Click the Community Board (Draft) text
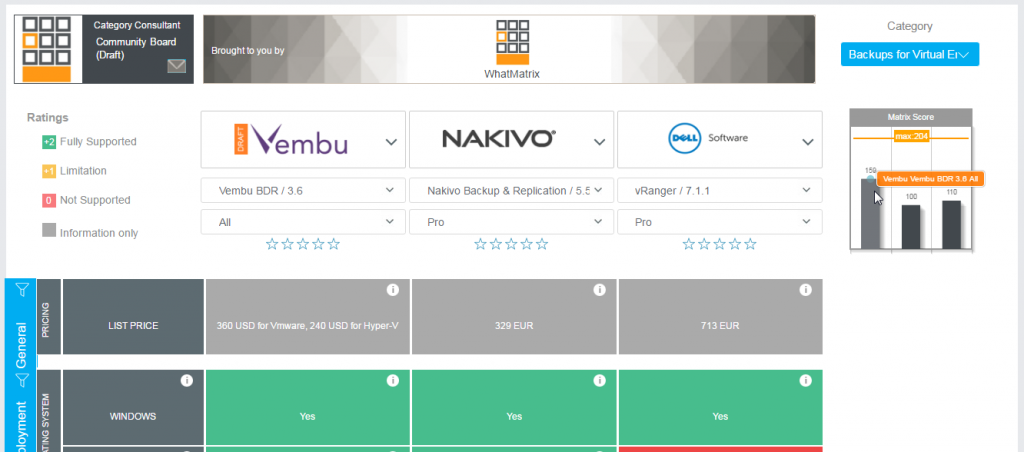The image size is (1024, 452). tap(136, 48)
